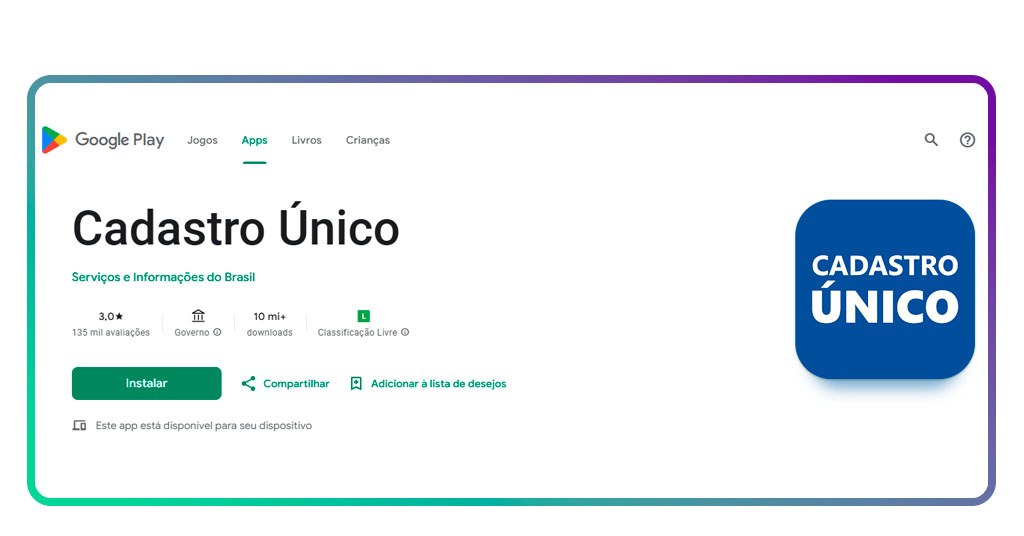Open Serviços e Informações do Brasil developer link
Screen dimensions: 1024x536
163,277
